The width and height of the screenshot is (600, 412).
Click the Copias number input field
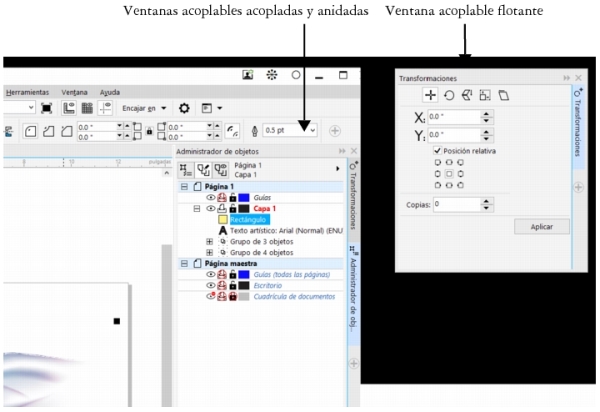click(x=456, y=203)
